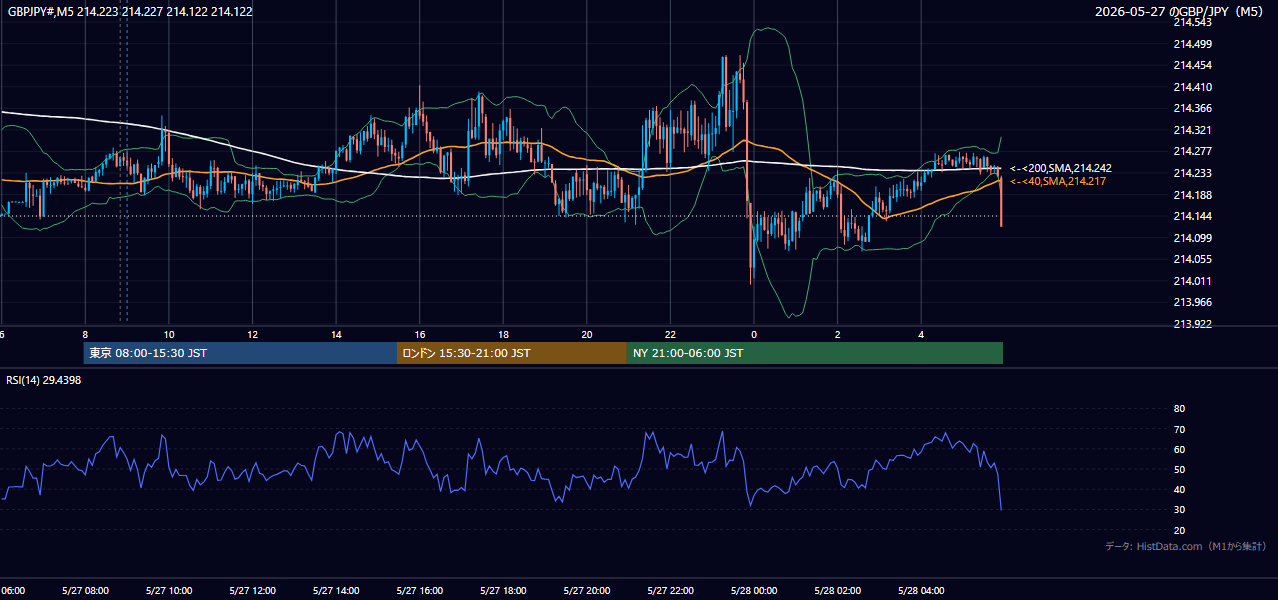1278x600 pixels.
Task: Click the 5/28 00:00 date label
Action: click(x=754, y=591)
